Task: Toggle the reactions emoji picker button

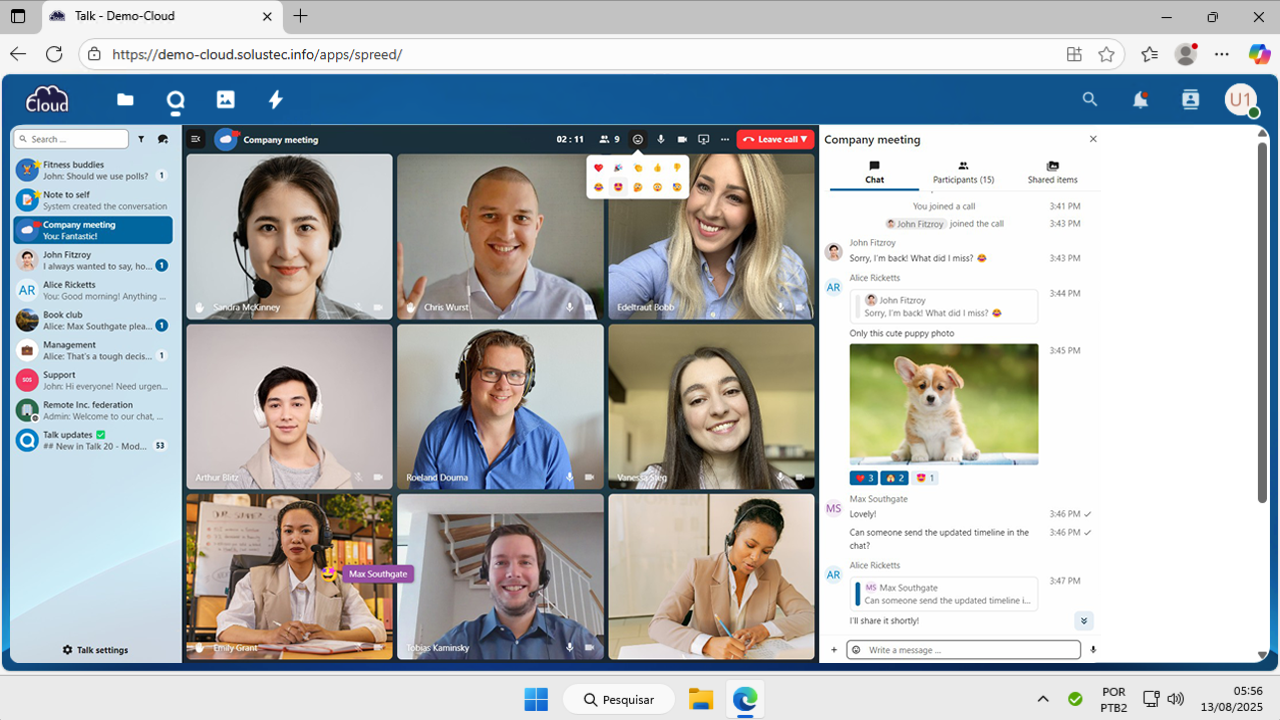Action: pos(638,140)
